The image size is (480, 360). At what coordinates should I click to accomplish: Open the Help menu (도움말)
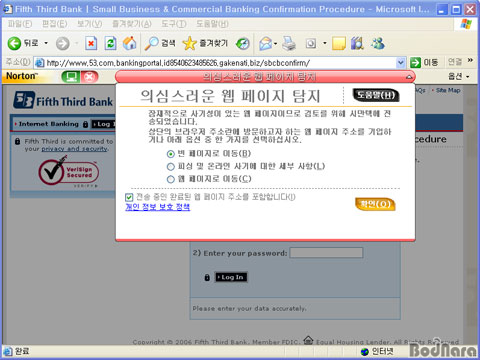tap(212, 24)
